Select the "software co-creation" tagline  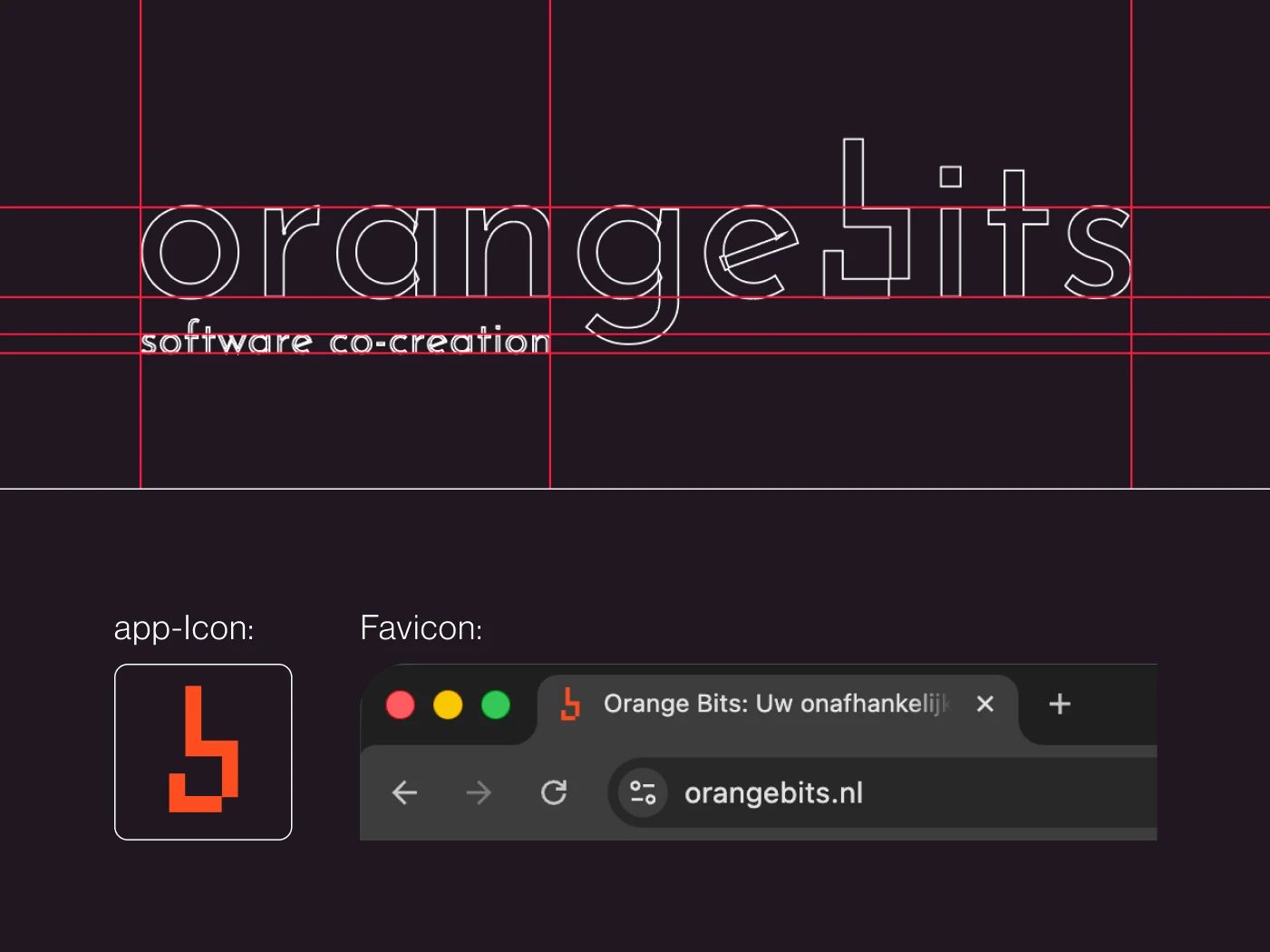[x=344, y=341]
